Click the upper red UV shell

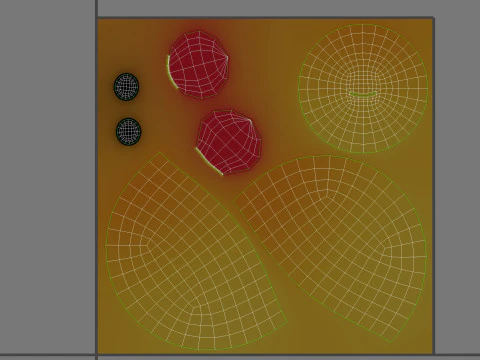(x=199, y=65)
